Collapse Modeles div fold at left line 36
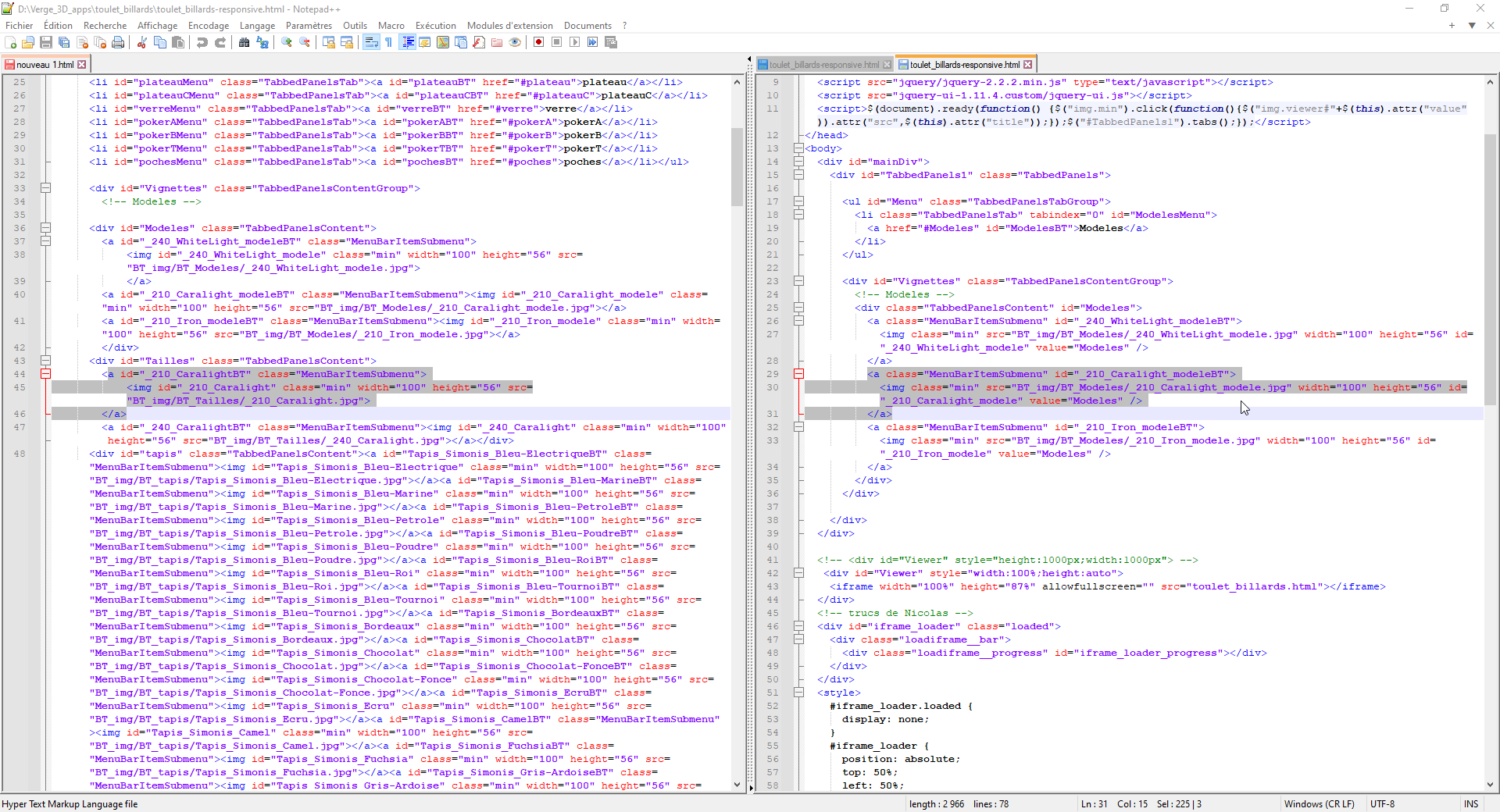Screen dimensions: 1500x812 coord(45,228)
